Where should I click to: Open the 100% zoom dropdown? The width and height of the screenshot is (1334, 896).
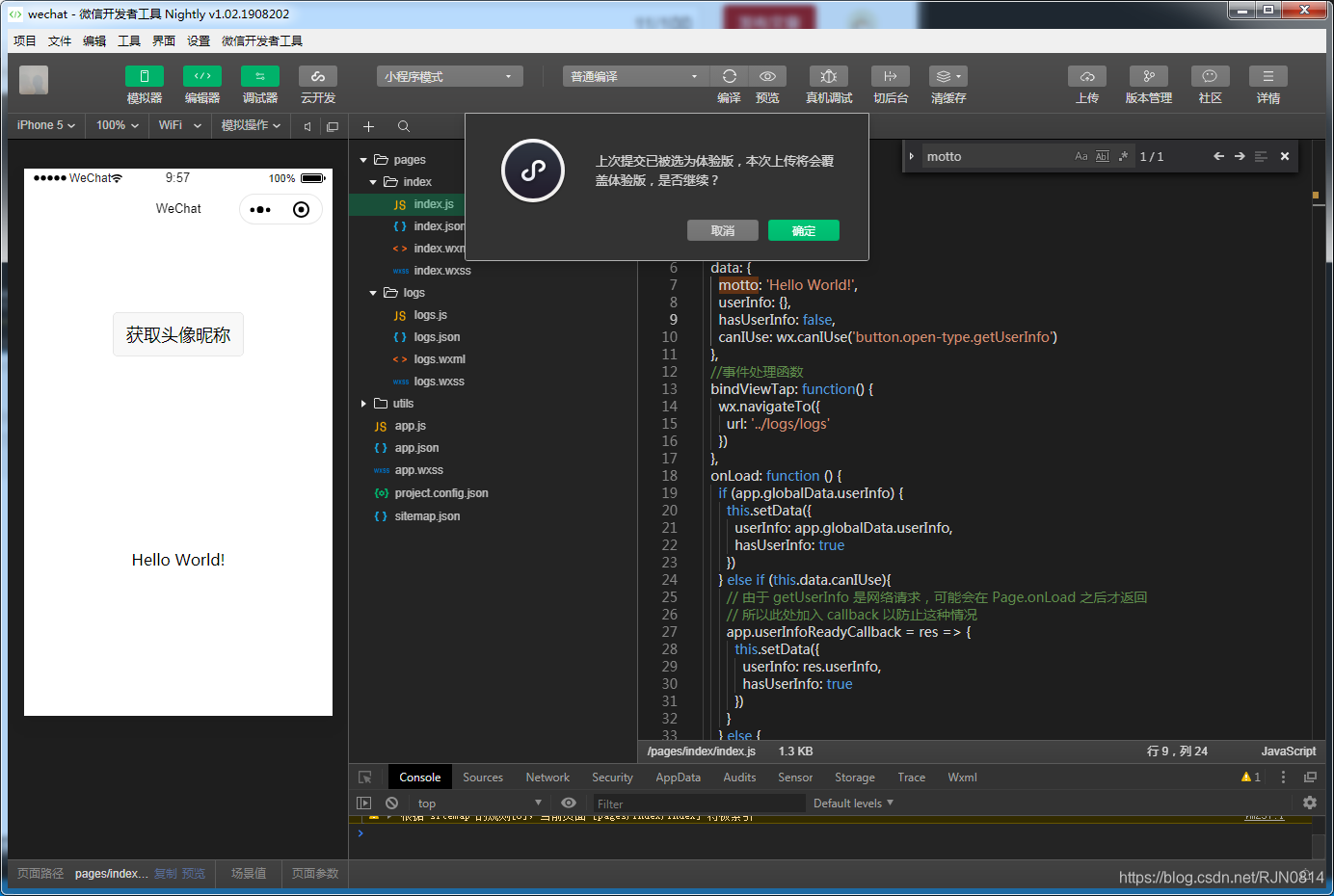(x=118, y=125)
